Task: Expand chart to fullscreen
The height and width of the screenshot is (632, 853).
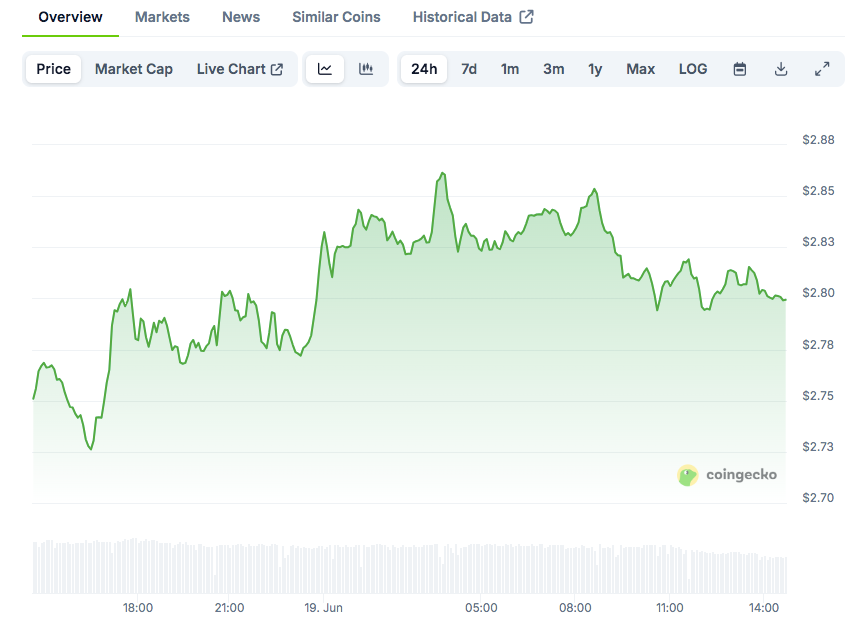Action: point(822,69)
